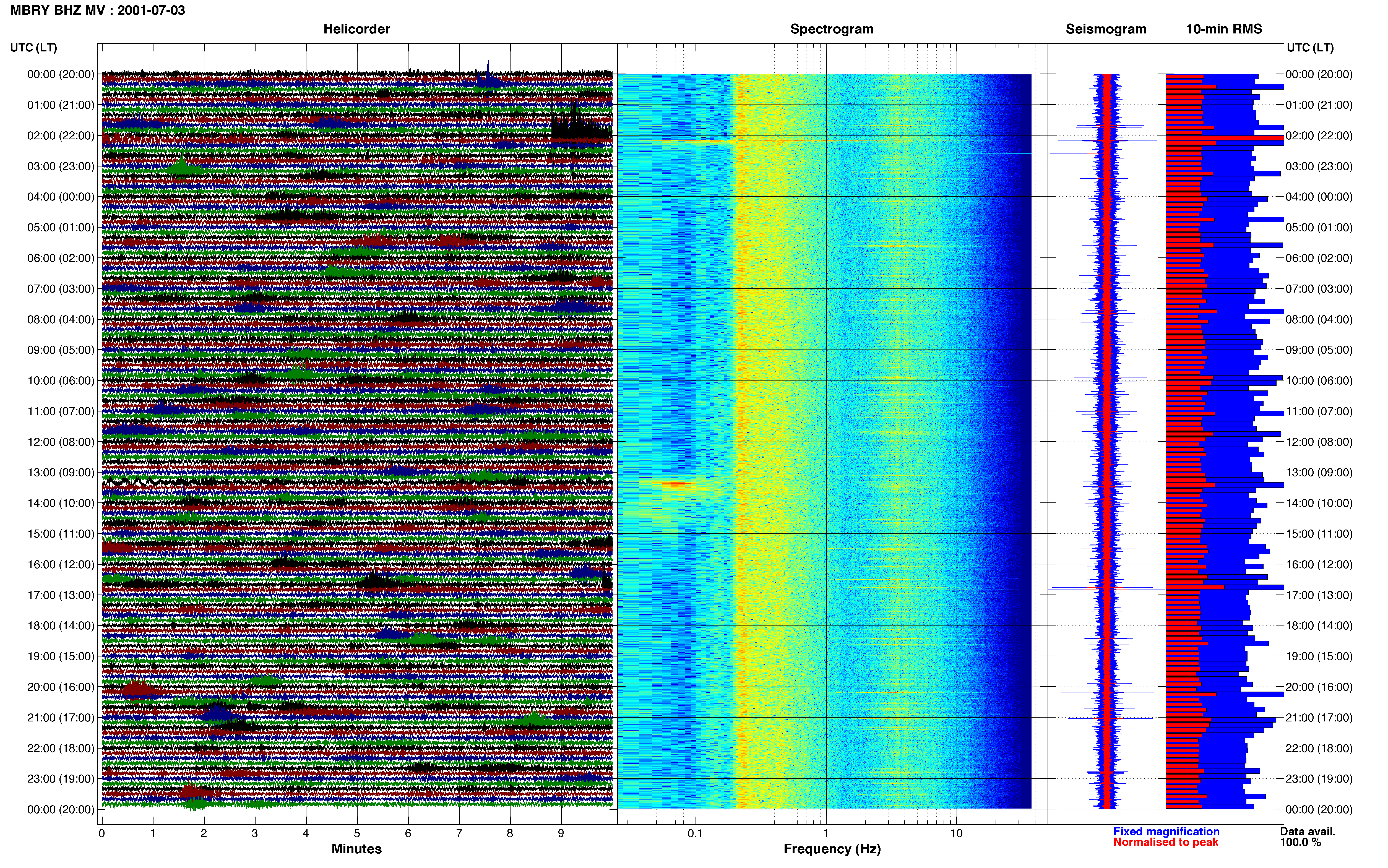This screenshot has height=868, width=1388.
Task: Click the right time label 01:00 (21:00)
Action: coord(1319,105)
